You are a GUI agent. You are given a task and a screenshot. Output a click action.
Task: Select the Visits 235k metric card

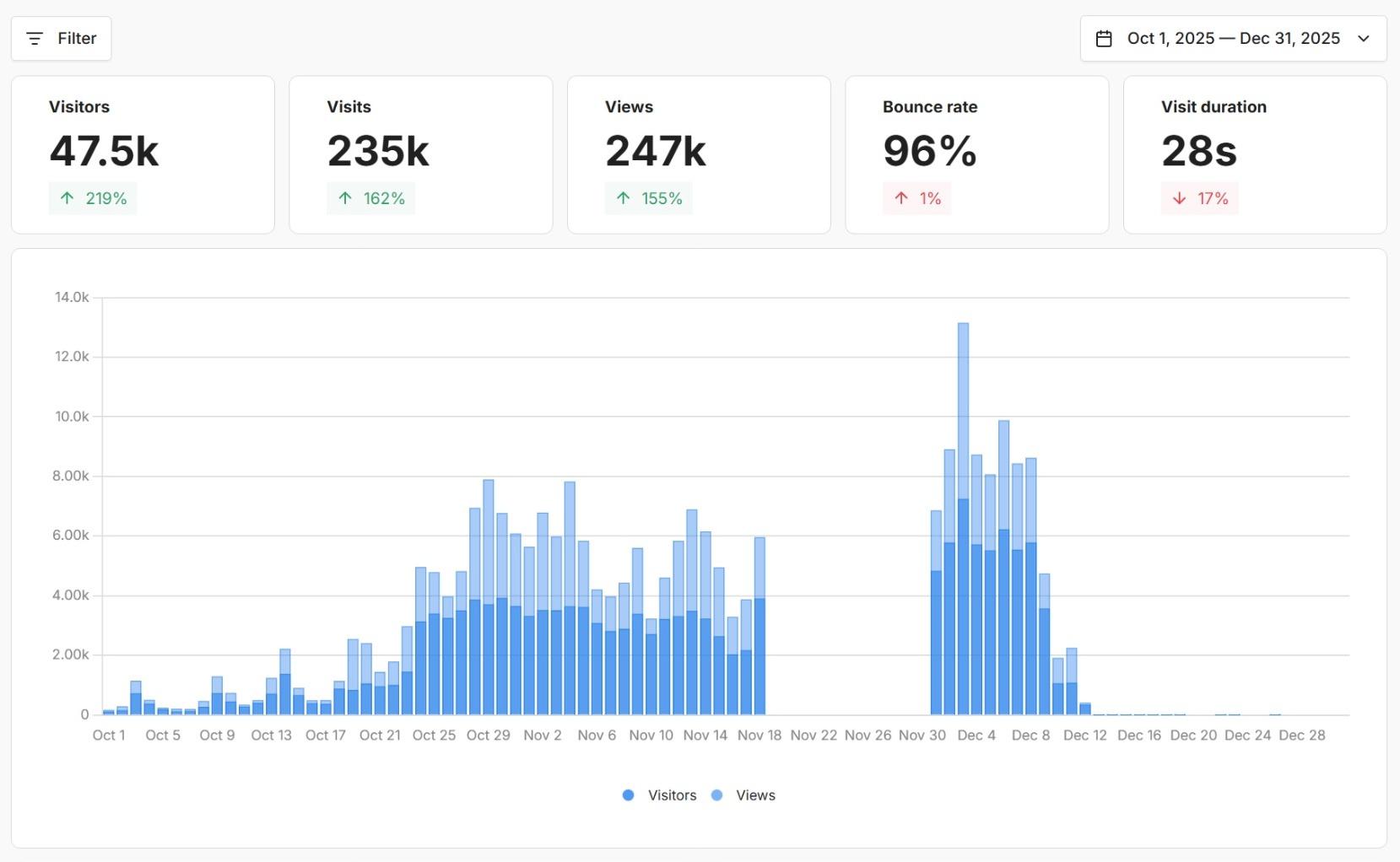click(420, 154)
